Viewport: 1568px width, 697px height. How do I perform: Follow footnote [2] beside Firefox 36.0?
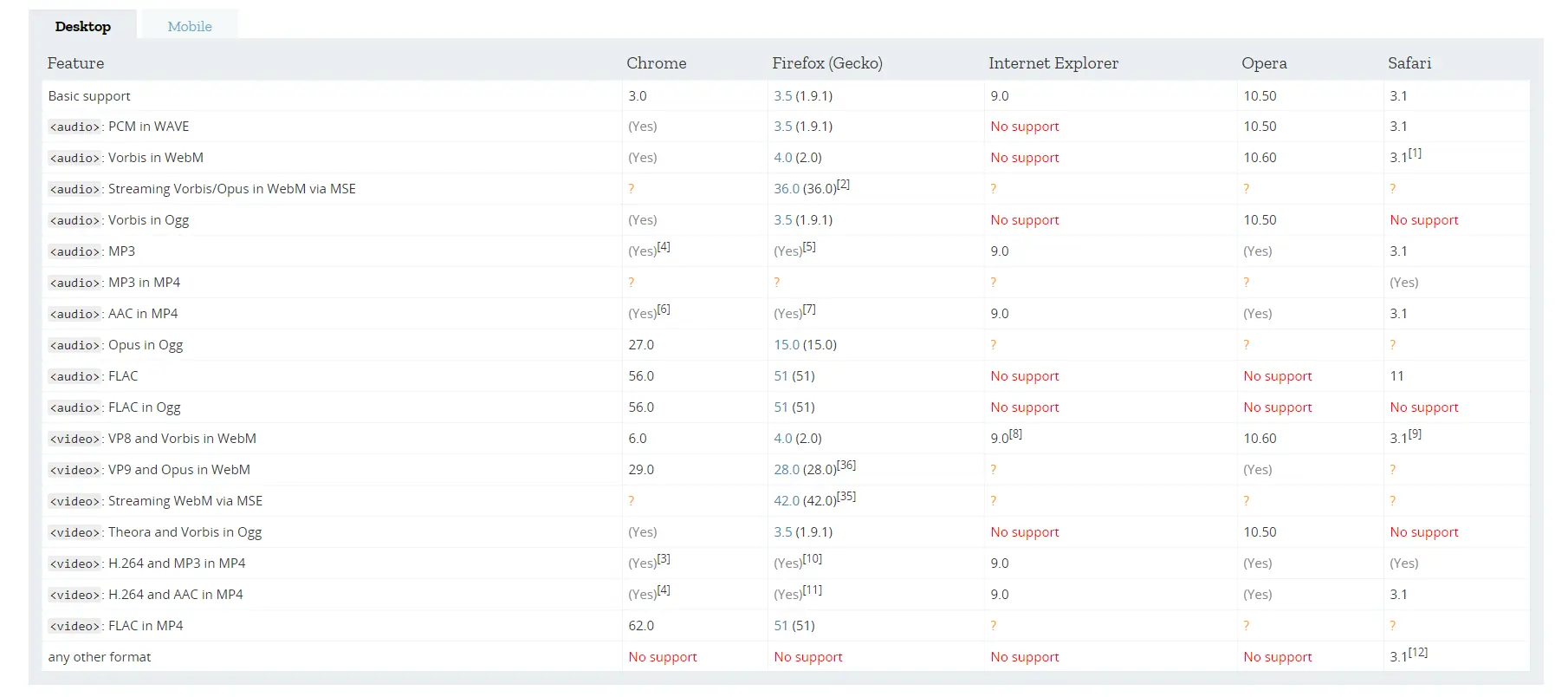[843, 185]
